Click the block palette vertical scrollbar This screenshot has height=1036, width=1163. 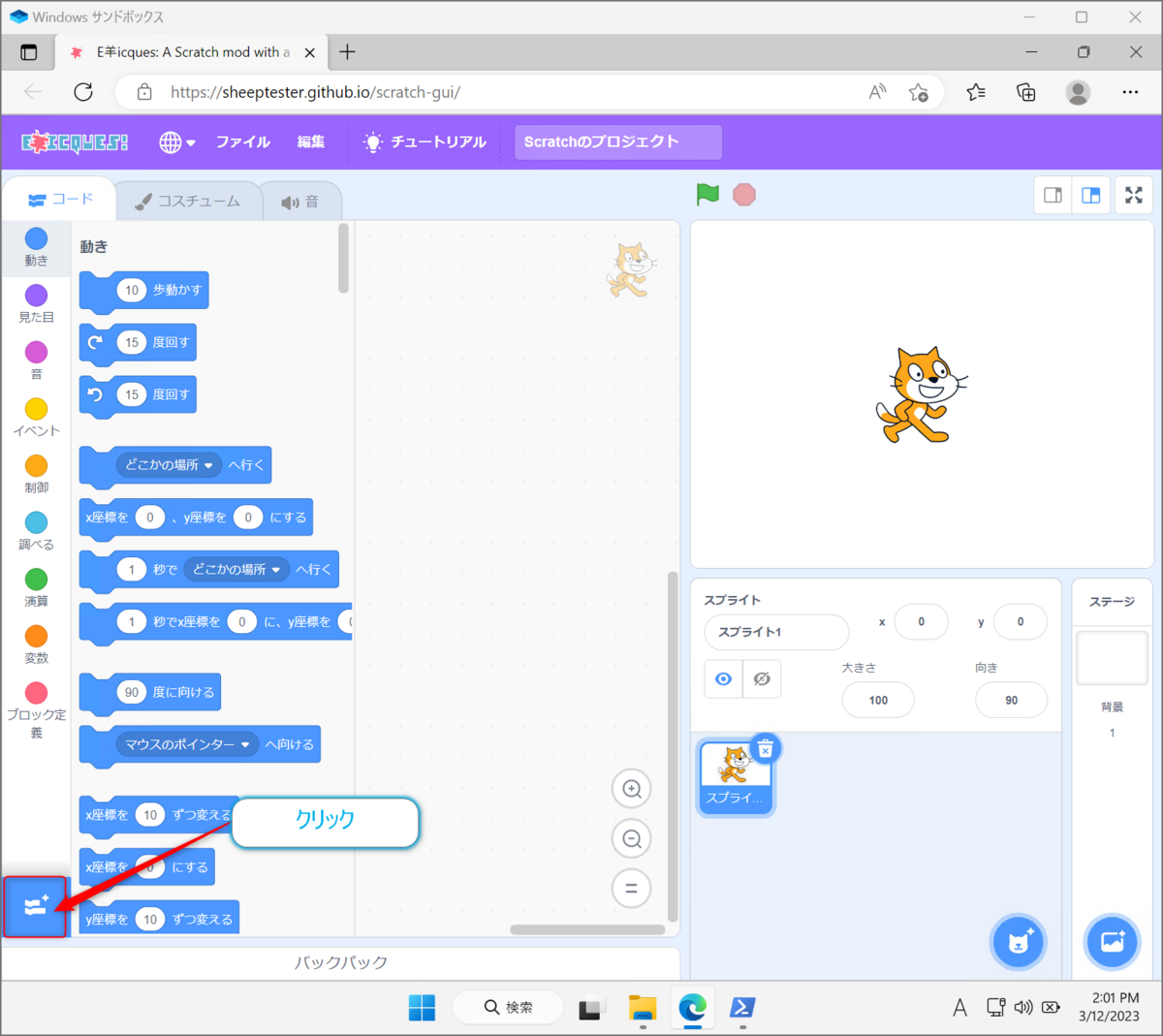pyautogui.click(x=343, y=259)
